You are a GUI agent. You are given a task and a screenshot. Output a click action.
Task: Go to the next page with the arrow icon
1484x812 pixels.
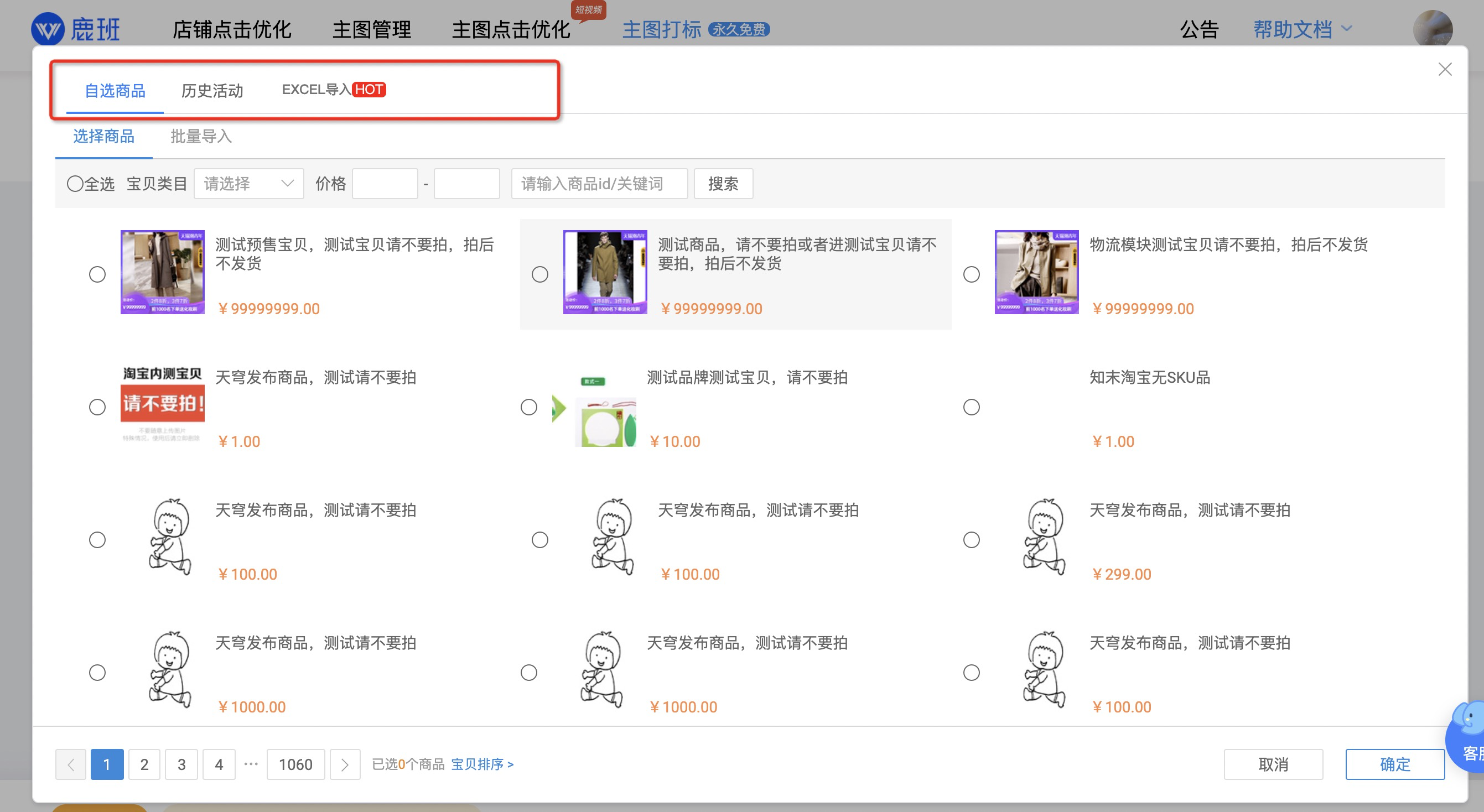(345, 764)
